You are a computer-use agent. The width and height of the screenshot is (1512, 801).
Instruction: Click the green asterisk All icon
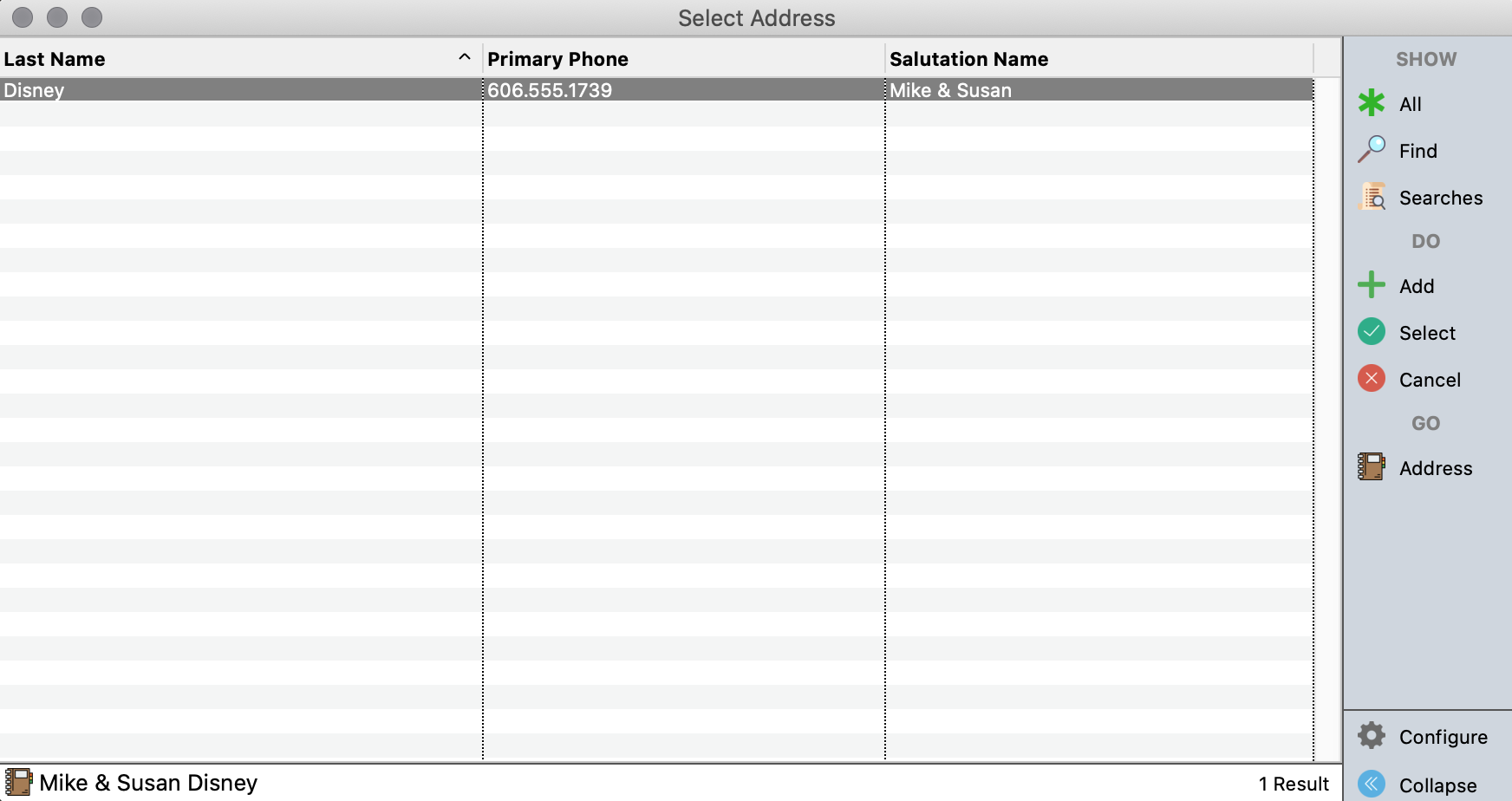point(1372,103)
